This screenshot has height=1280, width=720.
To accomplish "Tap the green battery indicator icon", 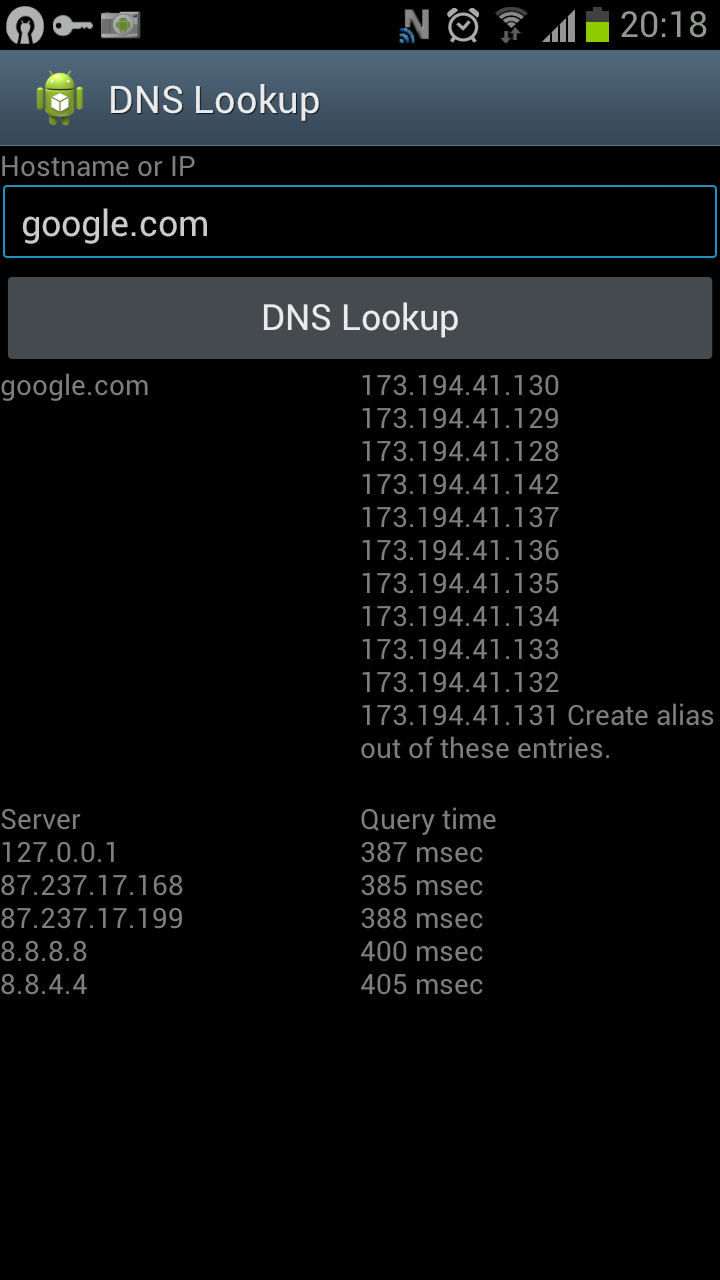I will pyautogui.click(x=597, y=25).
